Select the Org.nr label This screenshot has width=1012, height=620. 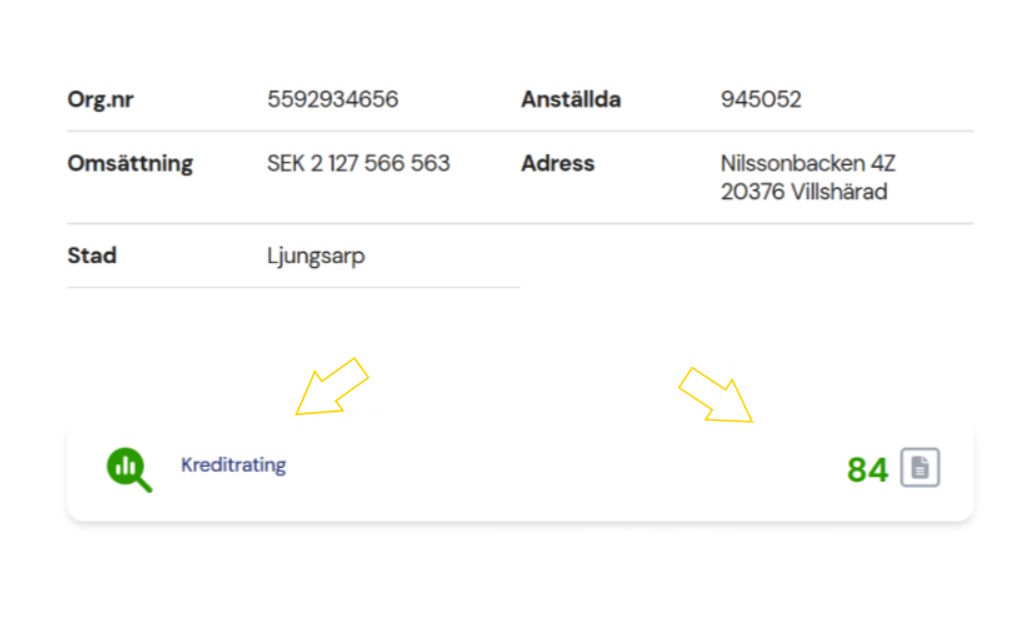[x=100, y=99]
